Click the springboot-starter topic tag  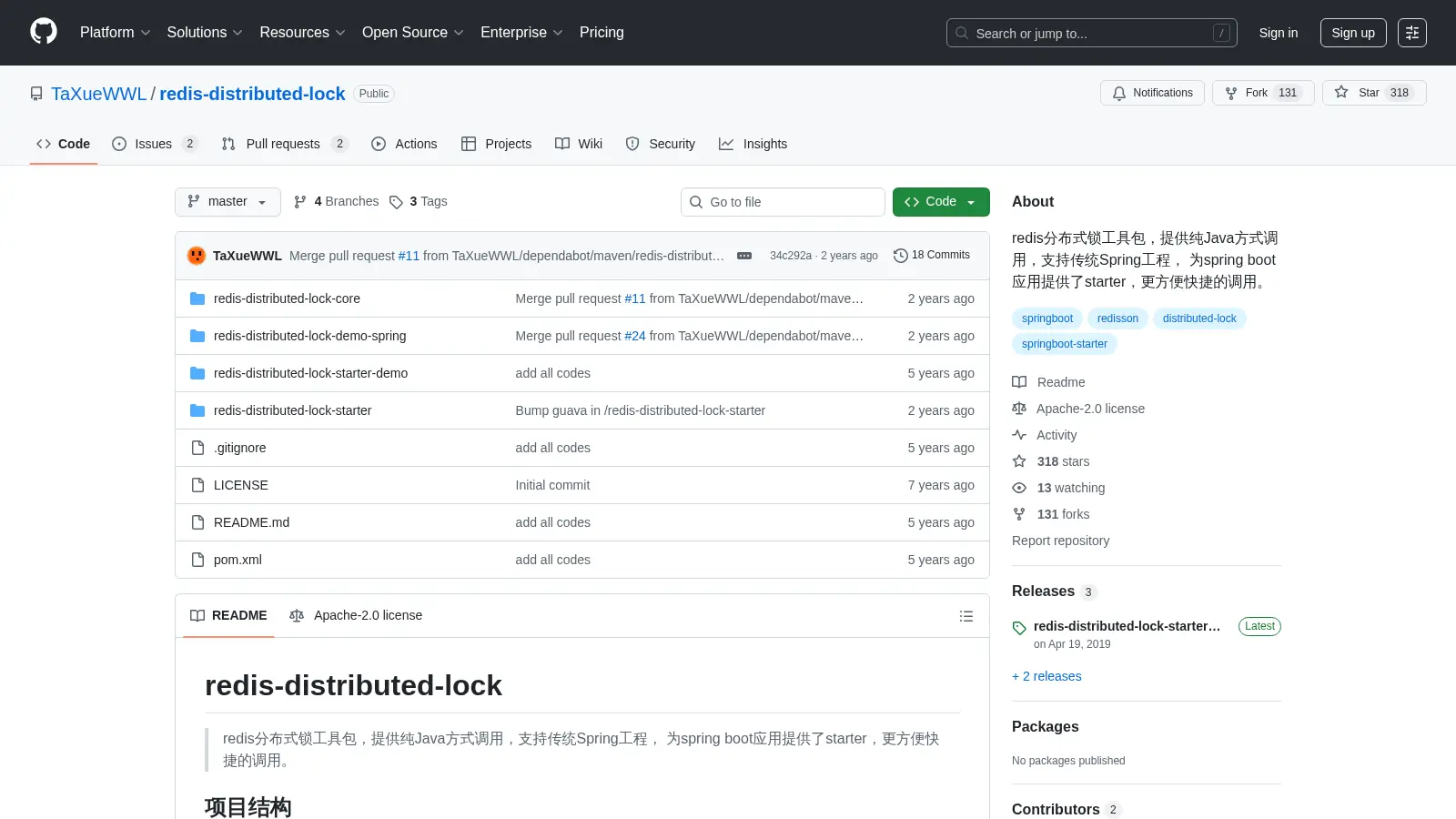click(1065, 344)
